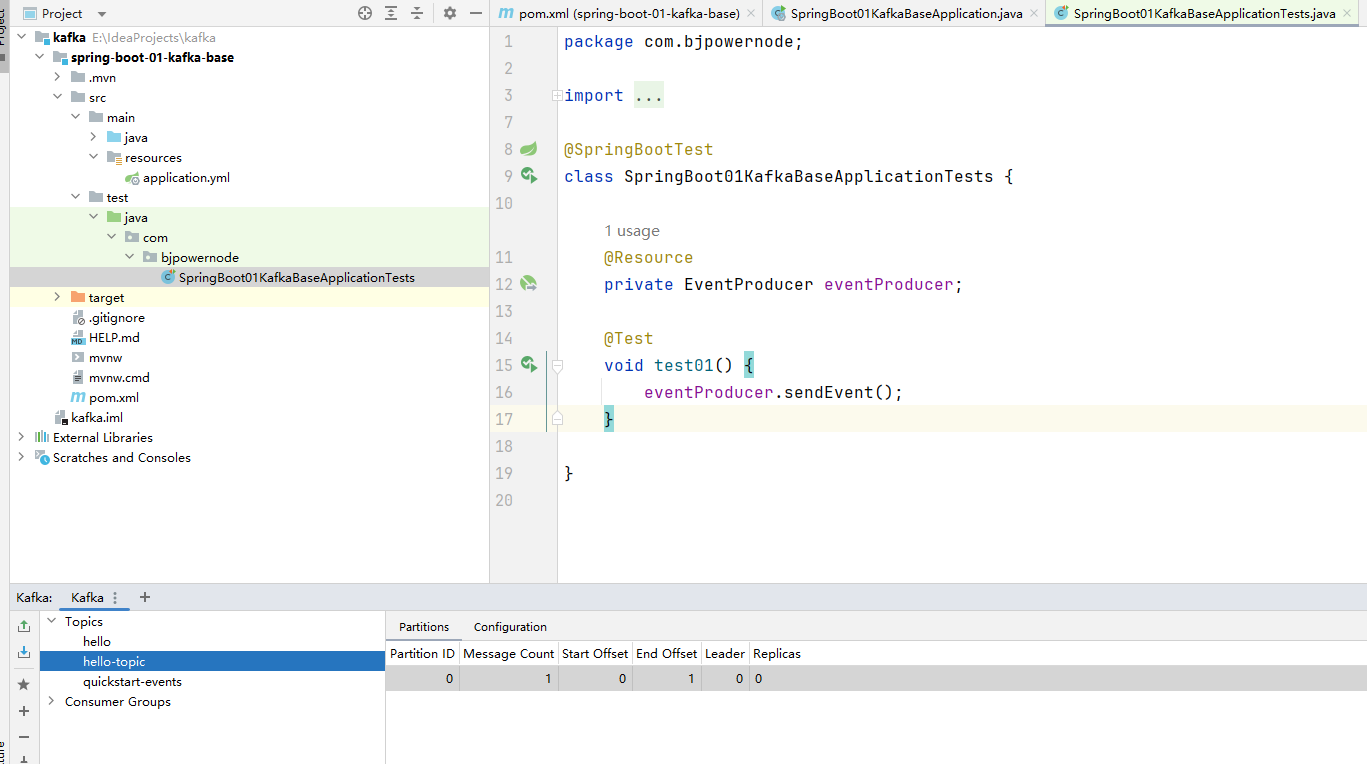Viewport: 1367px width, 764px height.
Task: Click the folded import ellipsis
Action: [x=649, y=95]
